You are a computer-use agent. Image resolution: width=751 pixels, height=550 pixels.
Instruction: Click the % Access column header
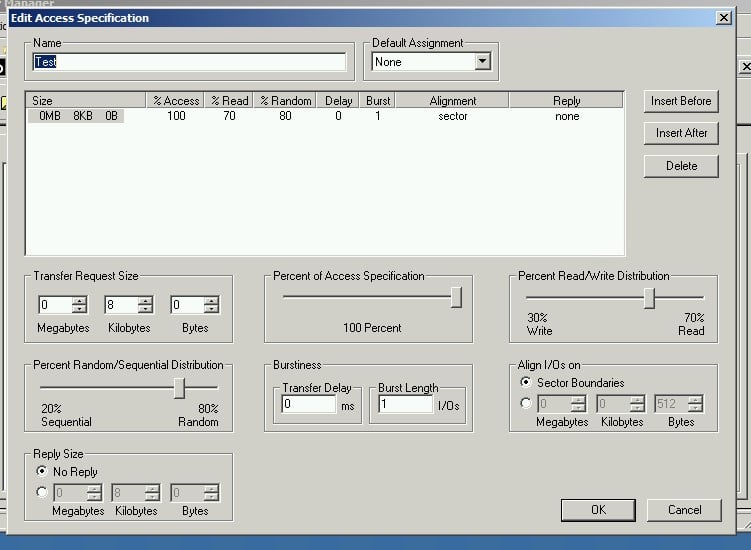175,101
